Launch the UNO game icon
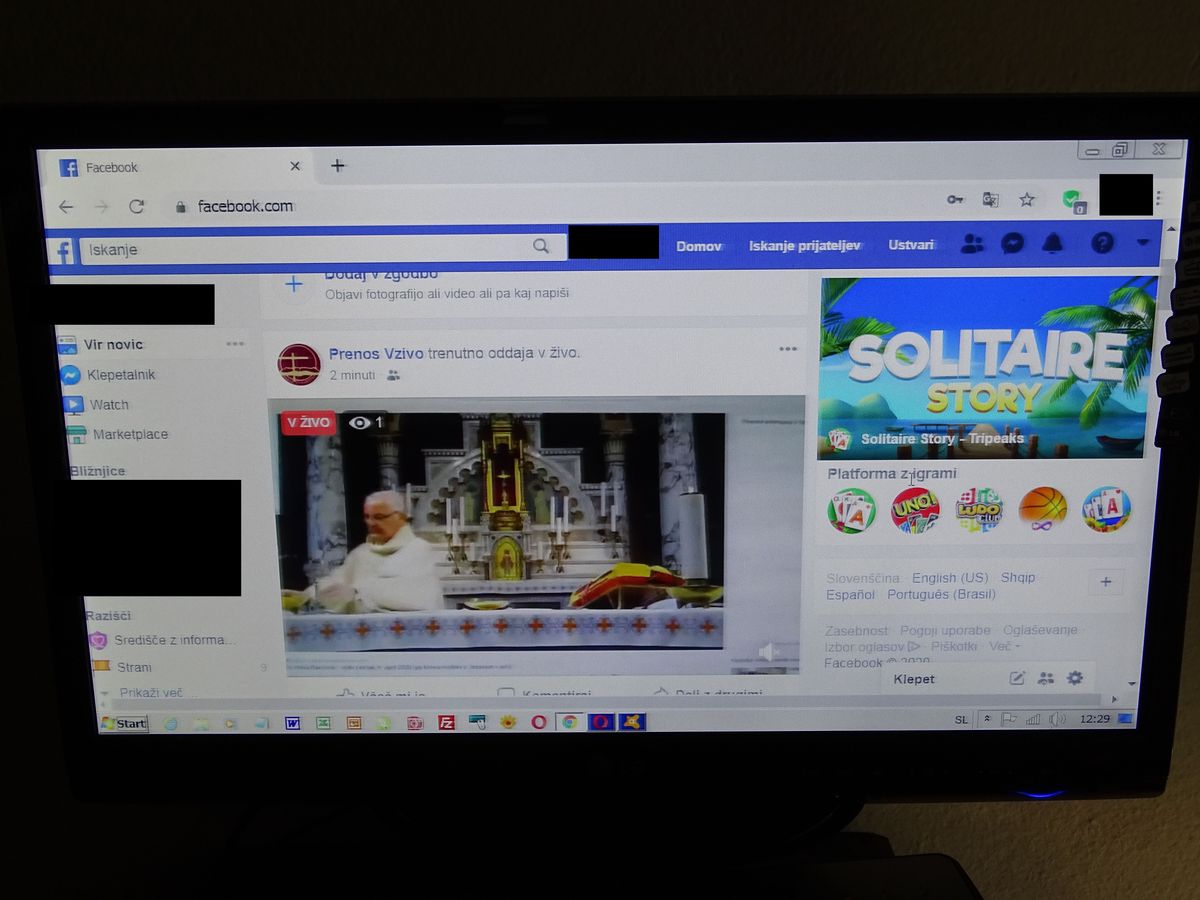Screen dimensions: 1200x900 tap(915, 510)
